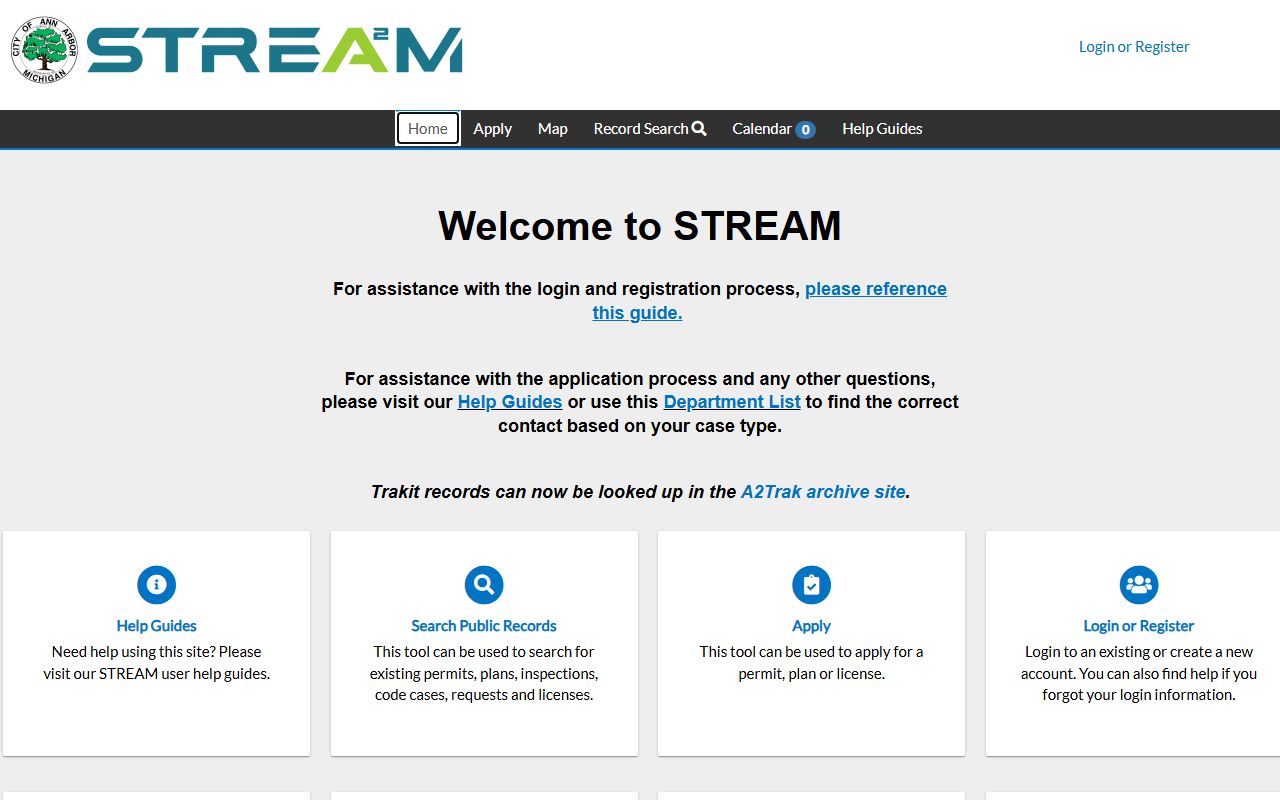Image resolution: width=1280 pixels, height=800 pixels.
Task: Click the Search Public Records card title
Action: (484, 626)
